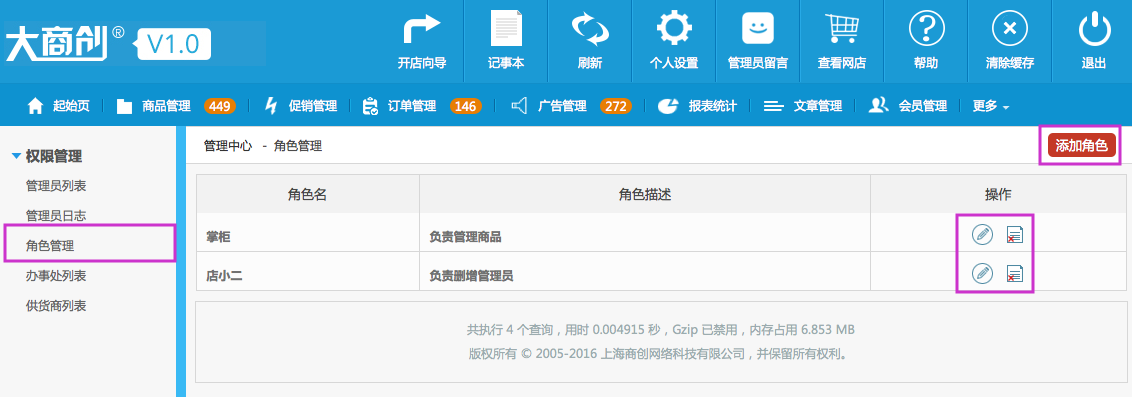Delete the 店小二 role
1132x397 pixels.
pos(1015,274)
